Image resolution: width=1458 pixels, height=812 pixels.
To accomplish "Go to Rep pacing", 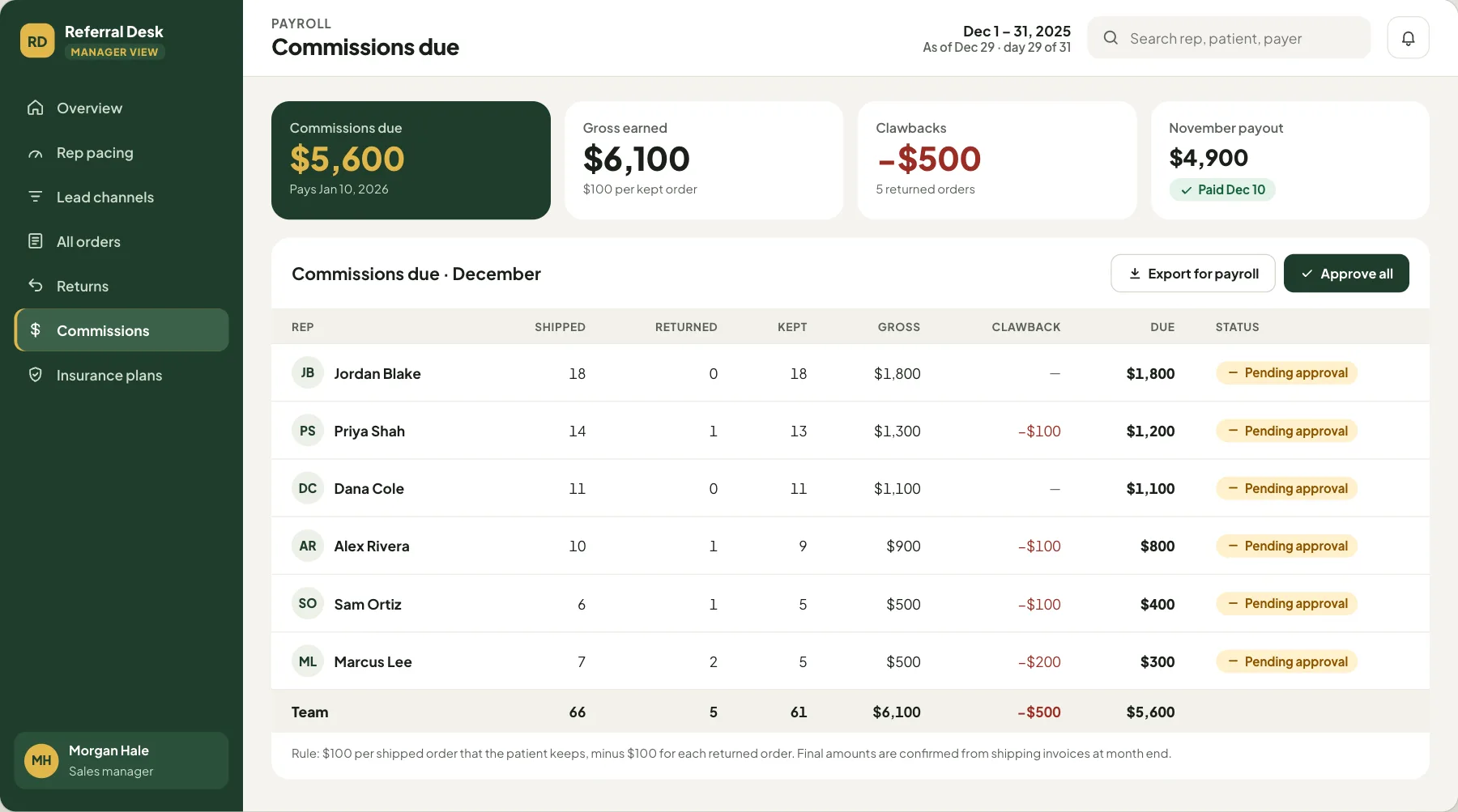I will tap(122, 153).
